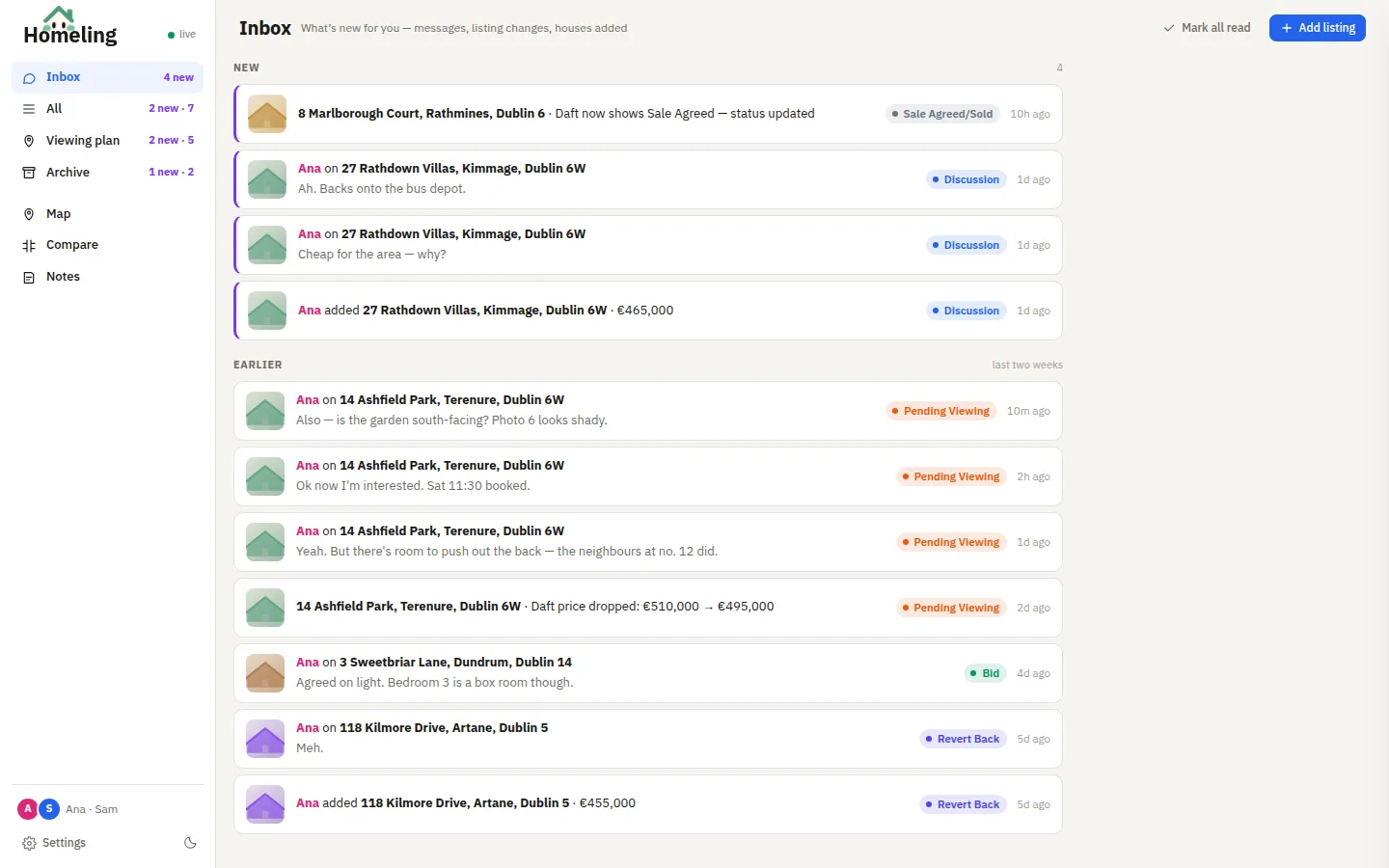Toggle dark mode moon icon

[190, 843]
